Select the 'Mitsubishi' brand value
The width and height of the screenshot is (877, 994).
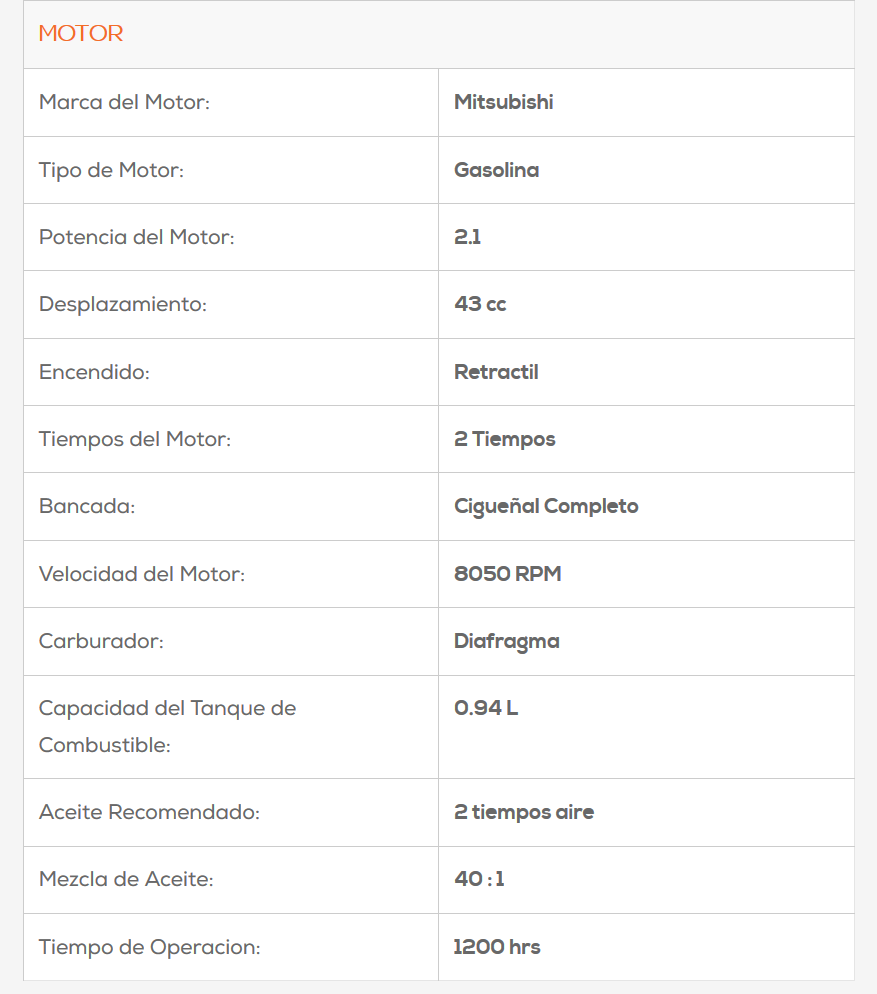click(503, 102)
